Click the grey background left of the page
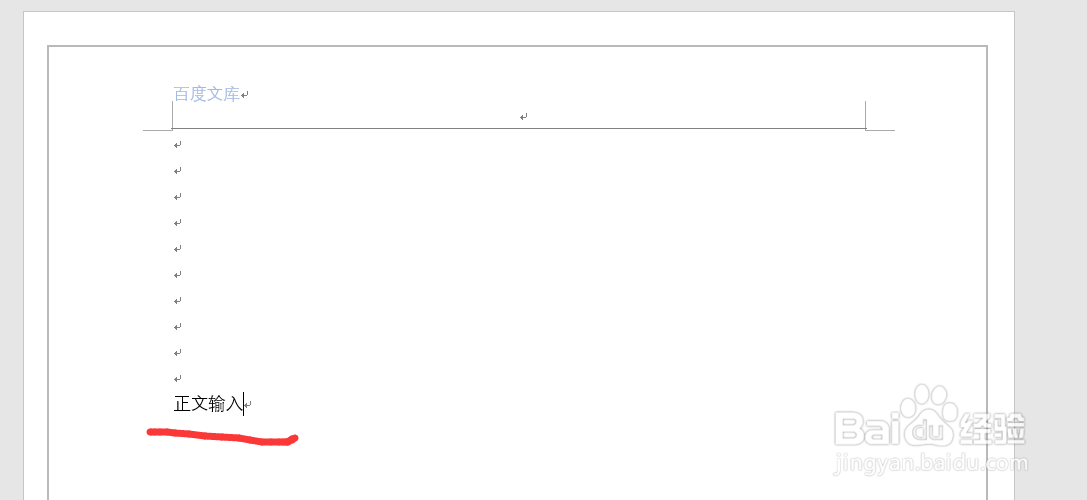 [x=11, y=250]
